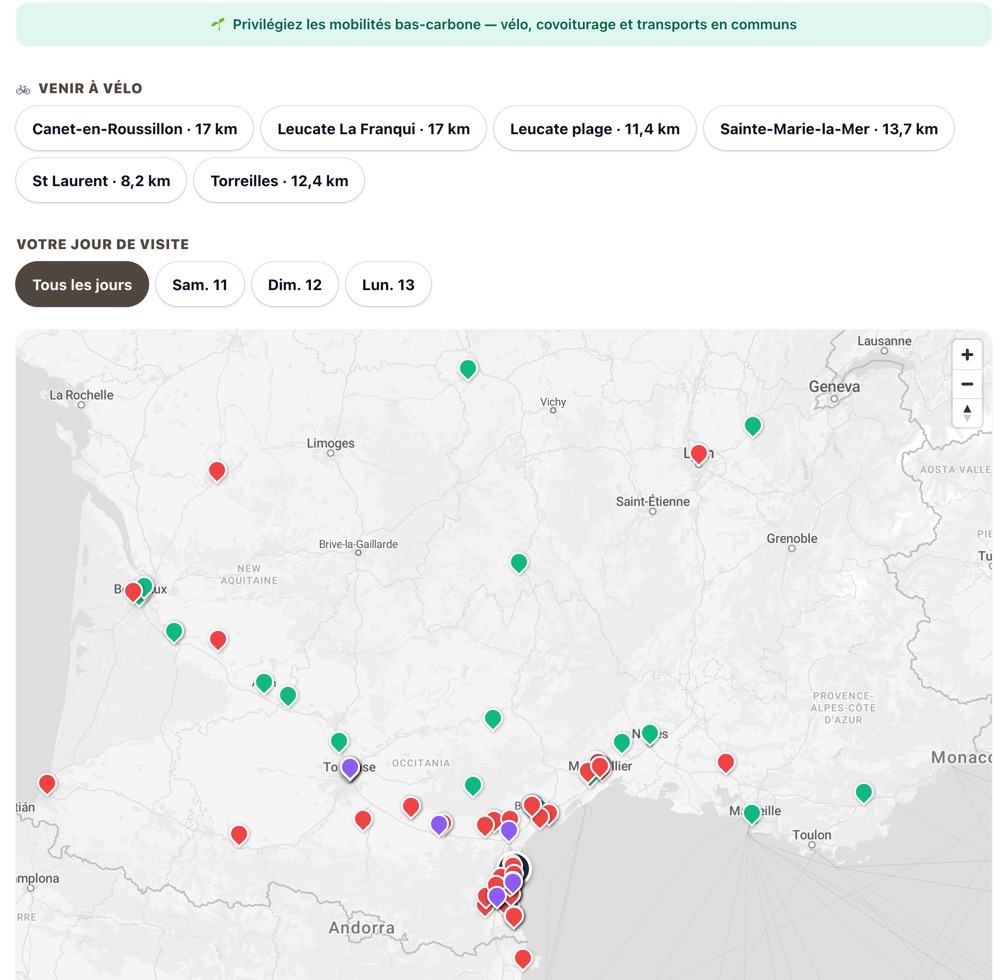This screenshot has width=1008, height=980.
Task: Click the green marker just southeast of Agen
Action: 288,696
